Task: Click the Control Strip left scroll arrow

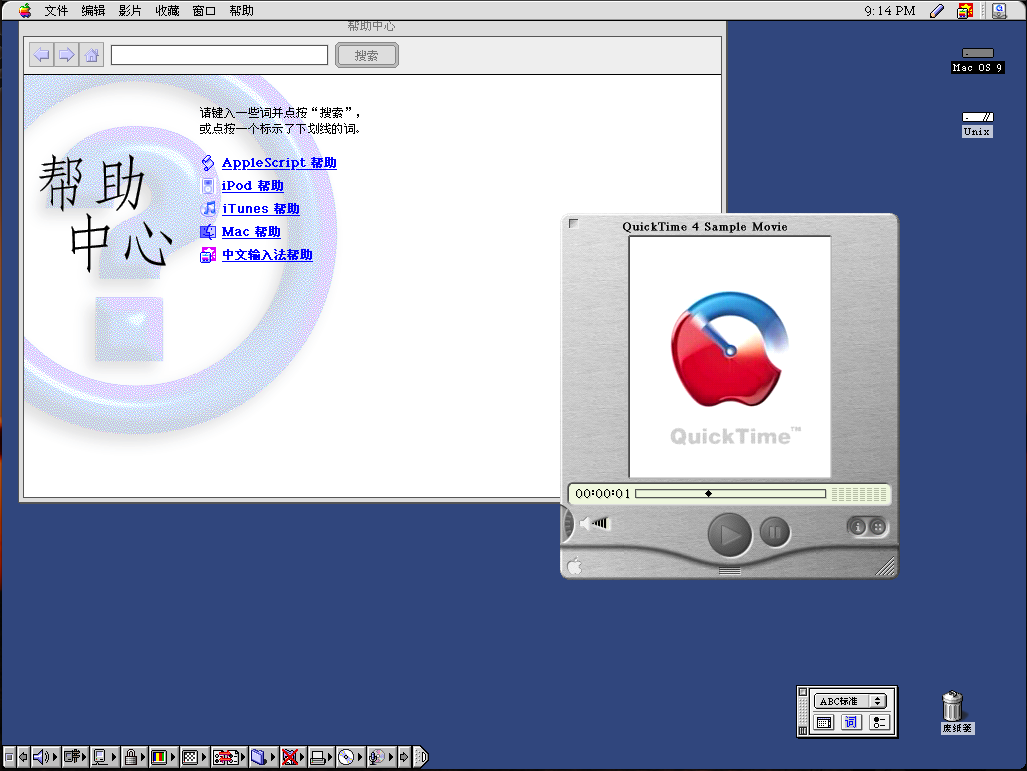Action: coord(24,757)
